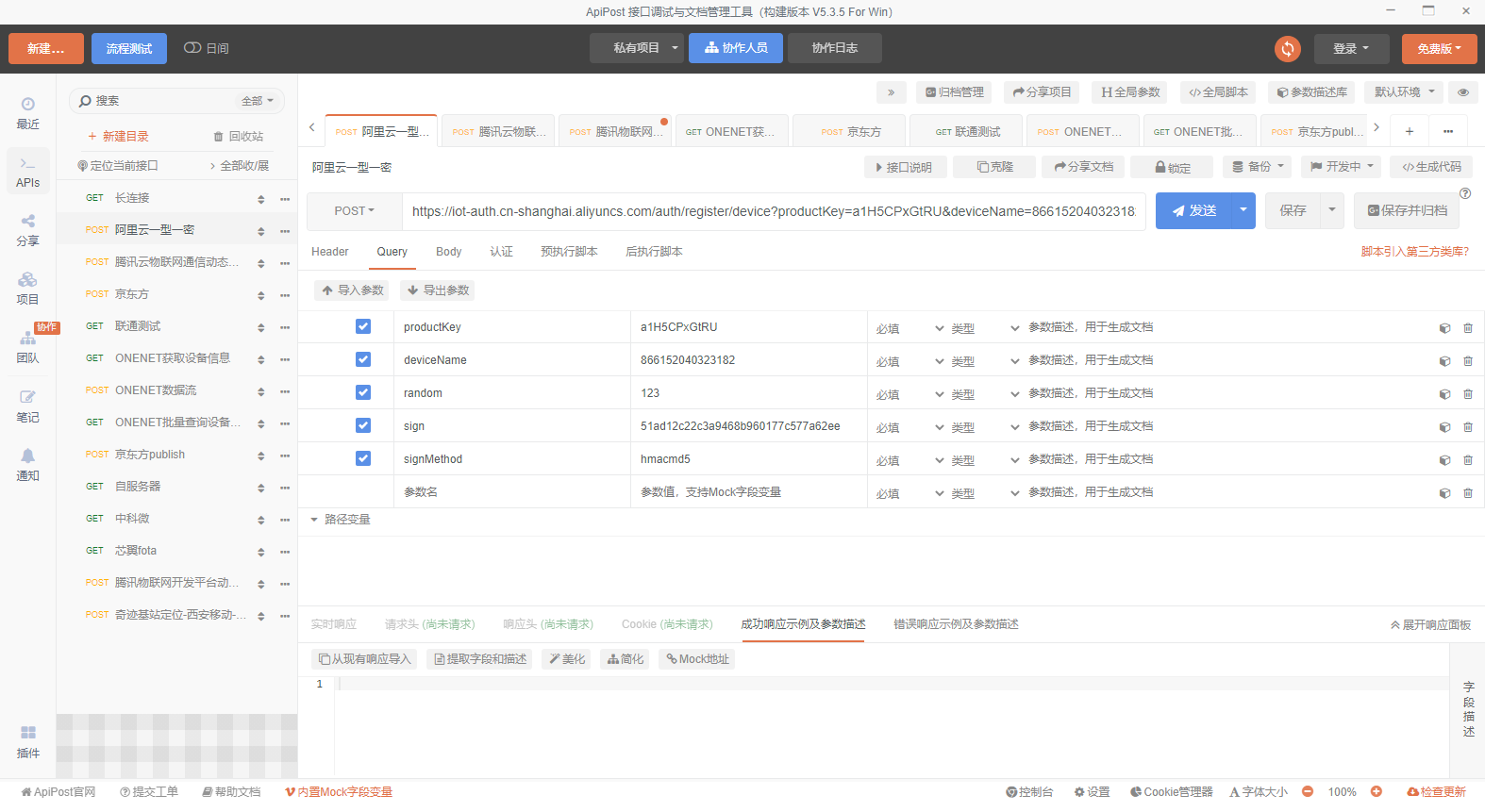Open the 默认环境 environment dropdown
This screenshot has height=812, width=1485.
(1404, 92)
